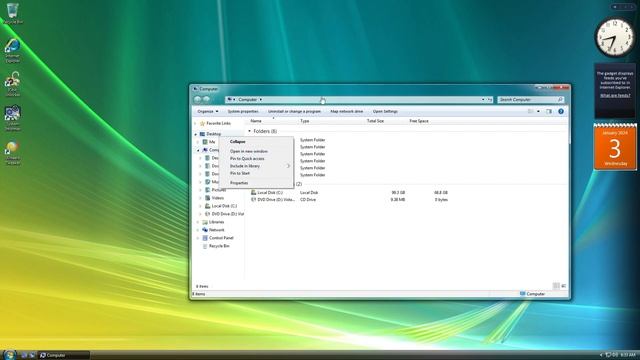Select the Local Disk (C:) drive in file list
The height and width of the screenshot is (360, 640).
(x=267, y=192)
